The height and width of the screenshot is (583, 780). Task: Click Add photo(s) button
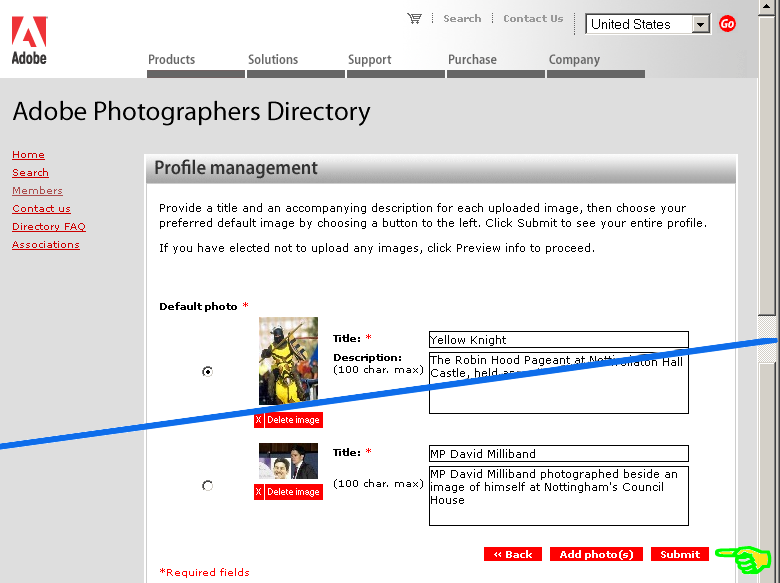pos(596,554)
